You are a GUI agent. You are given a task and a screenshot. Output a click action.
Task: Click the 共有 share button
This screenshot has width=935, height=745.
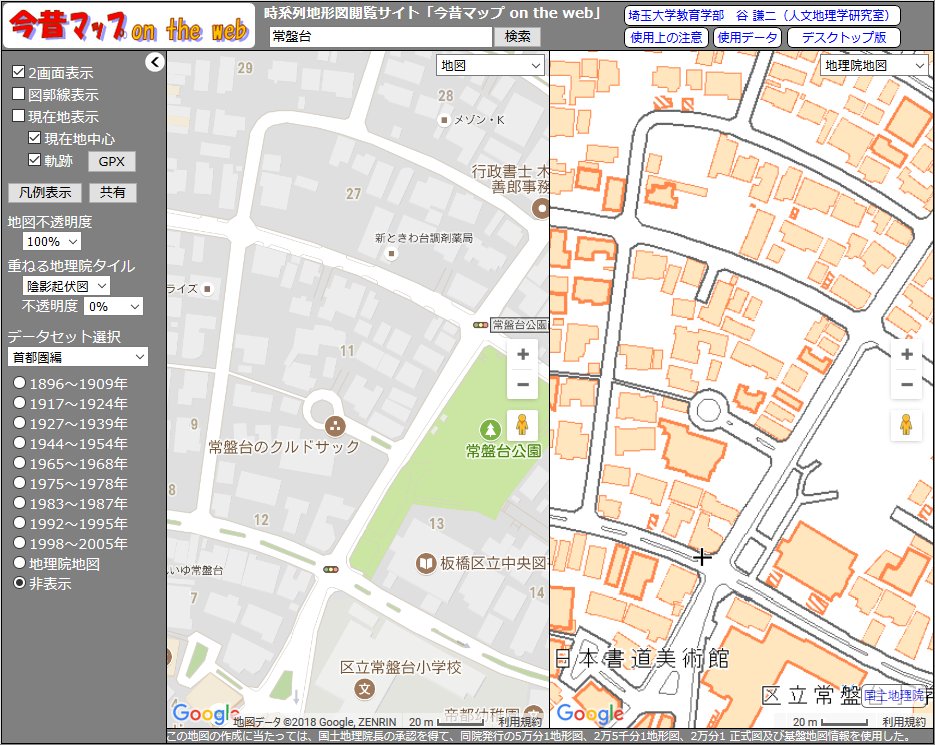click(113, 193)
